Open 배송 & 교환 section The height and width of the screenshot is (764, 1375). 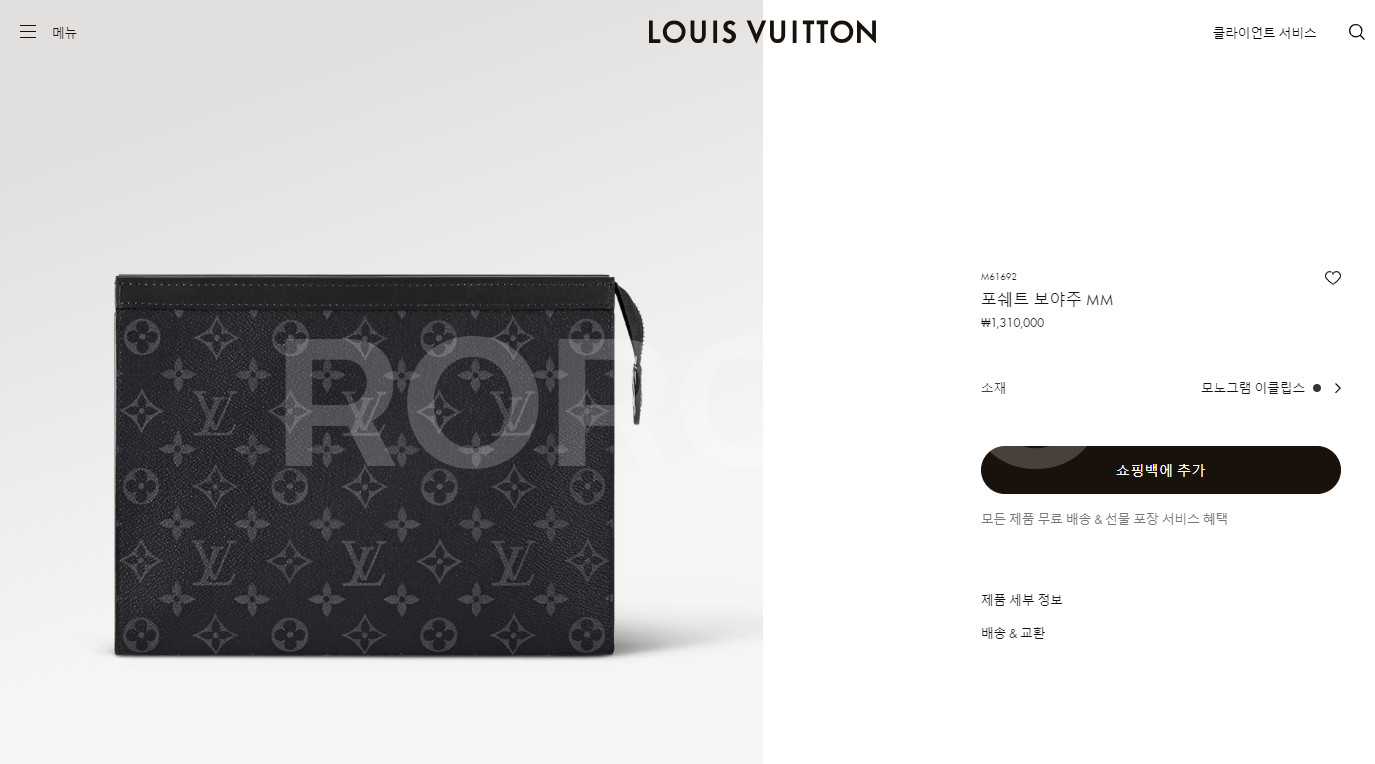coord(1013,633)
